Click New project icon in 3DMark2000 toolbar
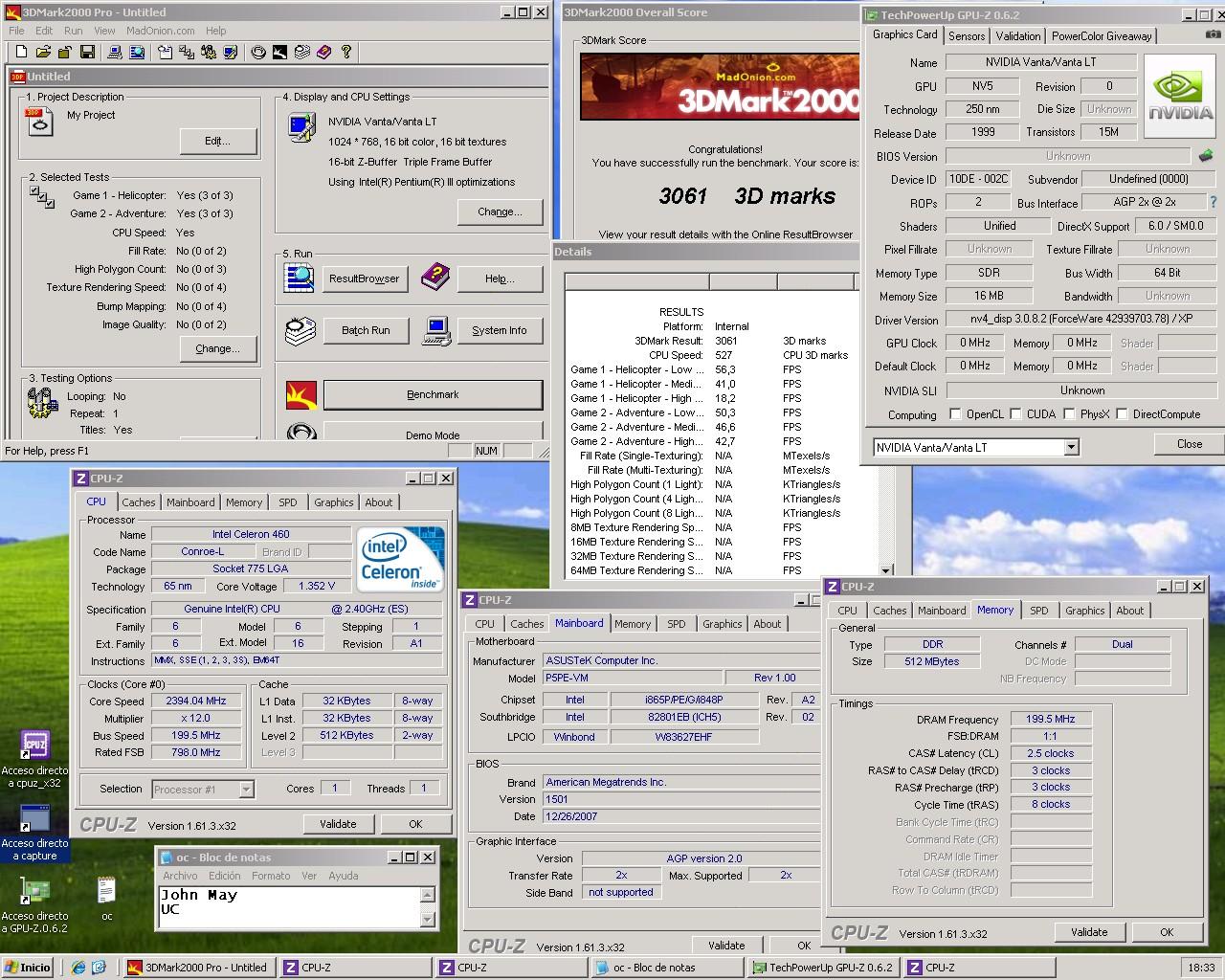The width and height of the screenshot is (1225, 980). pos(21,52)
